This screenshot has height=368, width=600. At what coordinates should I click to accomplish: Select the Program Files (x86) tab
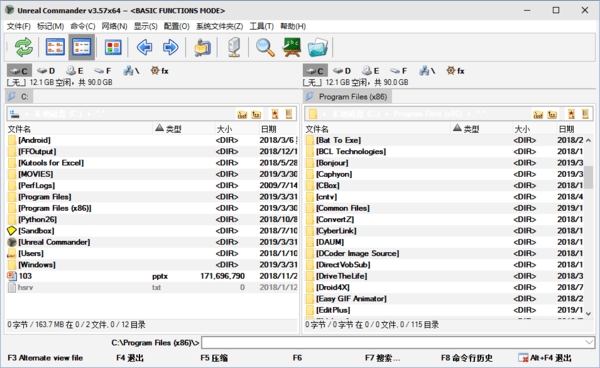[347, 96]
